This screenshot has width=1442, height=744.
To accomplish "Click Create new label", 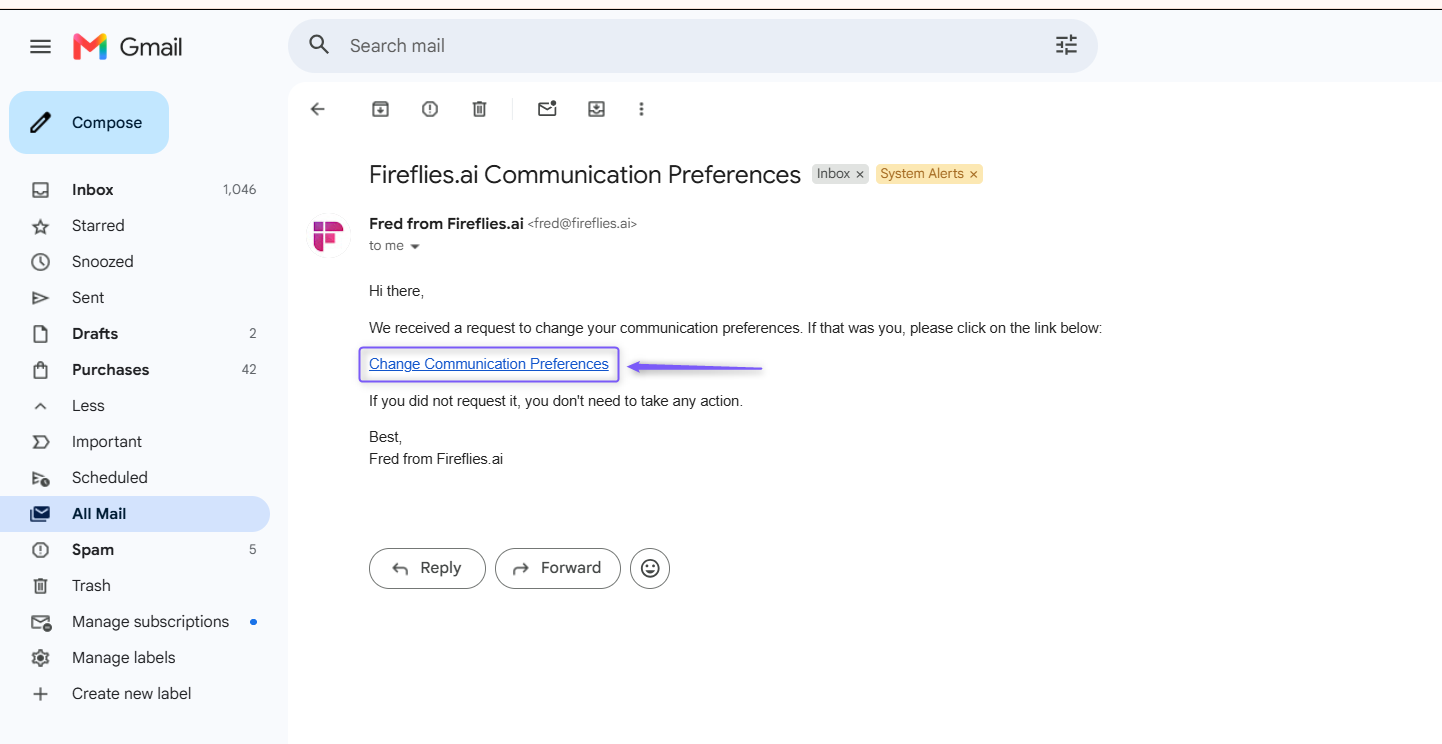I will 135,694.
